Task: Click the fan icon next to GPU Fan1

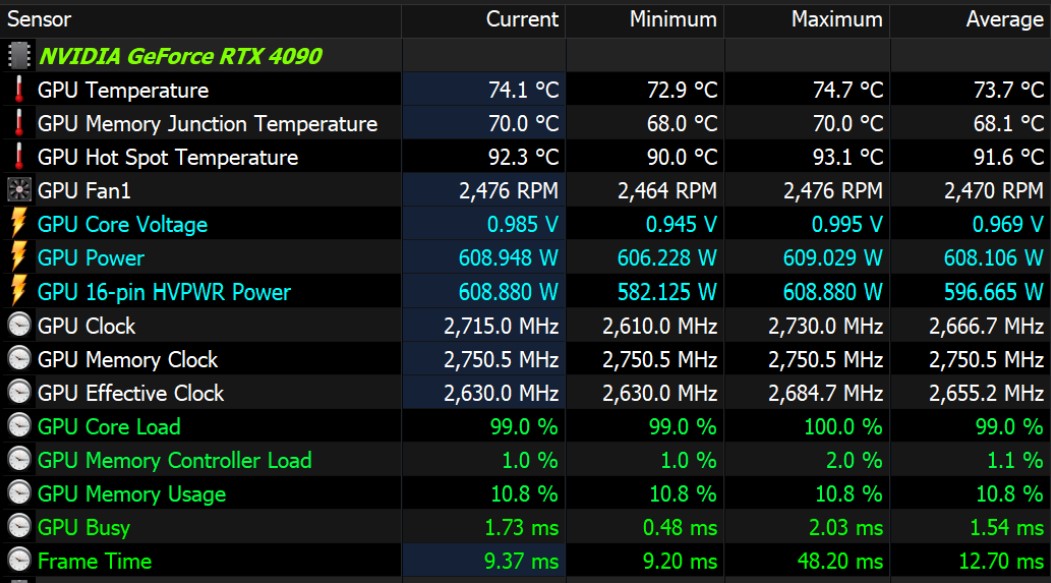Action: click(x=19, y=190)
